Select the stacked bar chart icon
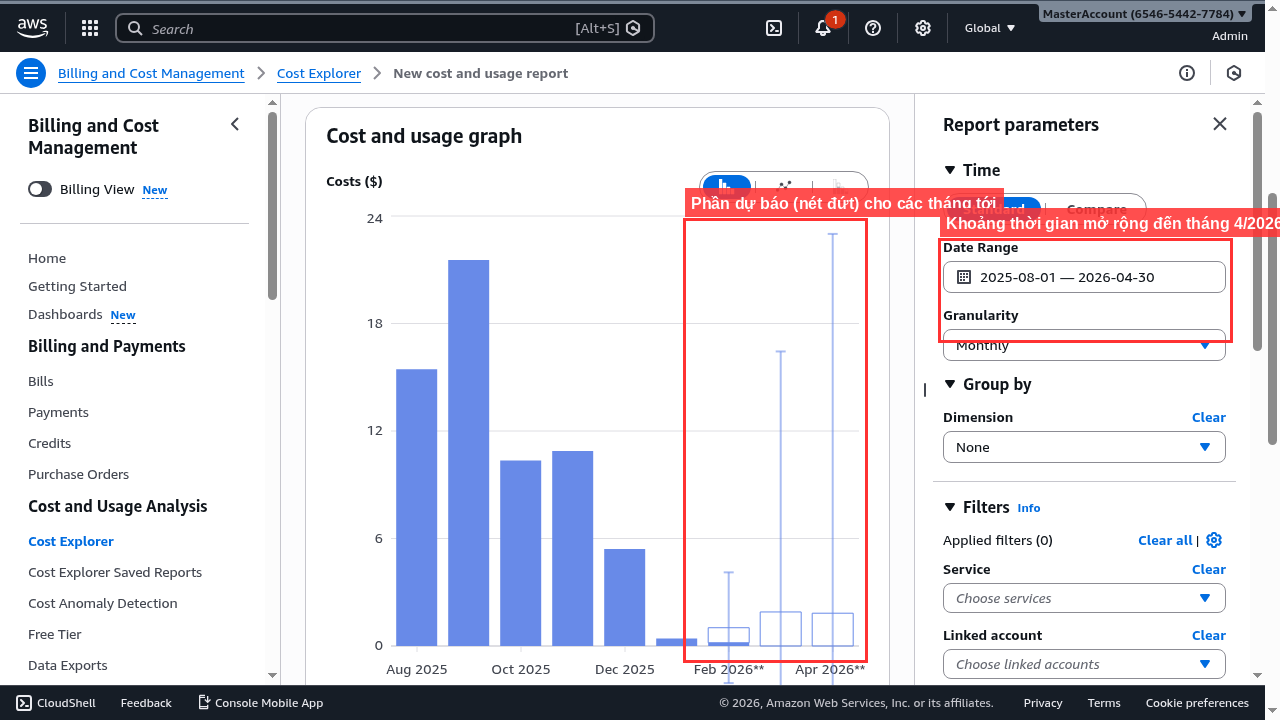The height and width of the screenshot is (720, 1280). pos(840,188)
